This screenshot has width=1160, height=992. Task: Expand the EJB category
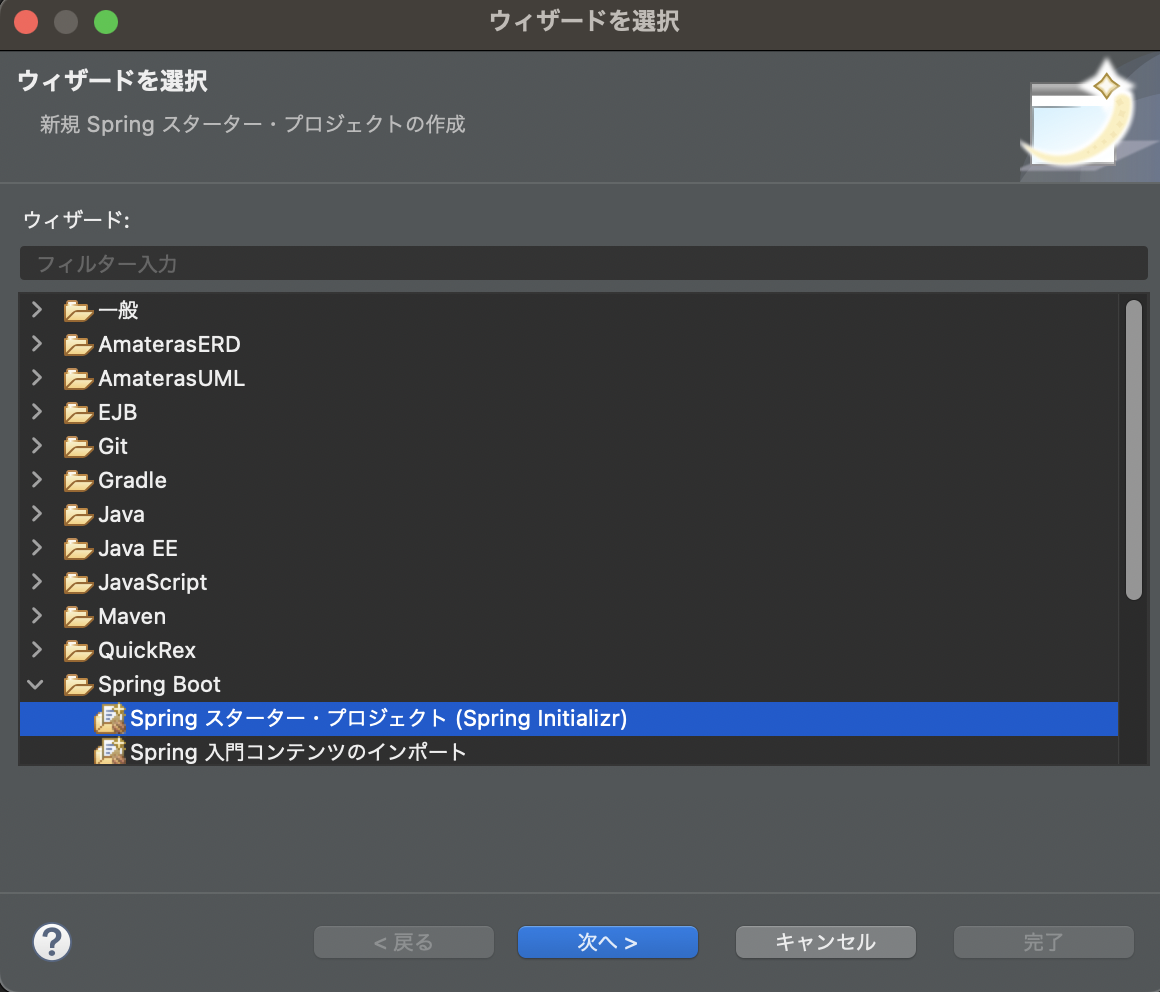pyautogui.click(x=36, y=412)
